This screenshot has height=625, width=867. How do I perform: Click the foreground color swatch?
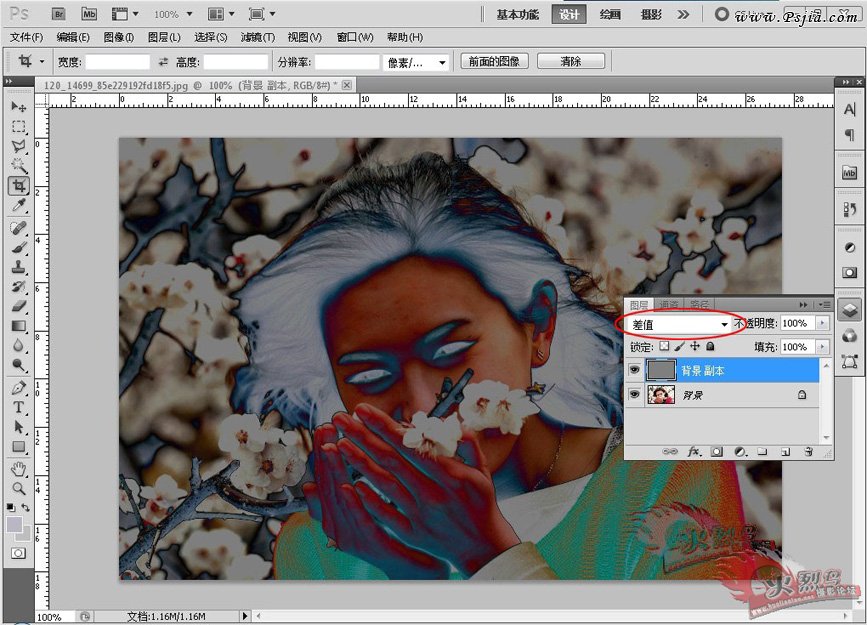pyautogui.click(x=15, y=524)
